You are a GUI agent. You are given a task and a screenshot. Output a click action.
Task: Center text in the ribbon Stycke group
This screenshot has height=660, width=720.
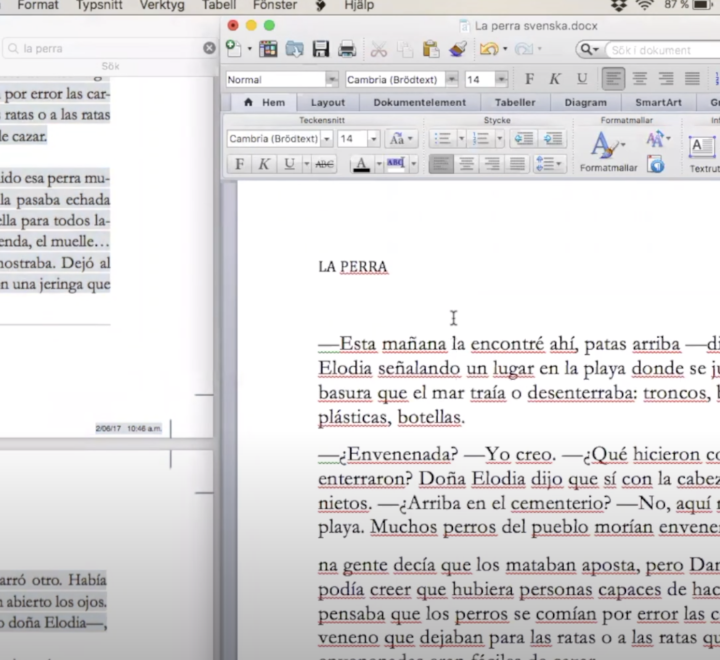click(x=467, y=164)
